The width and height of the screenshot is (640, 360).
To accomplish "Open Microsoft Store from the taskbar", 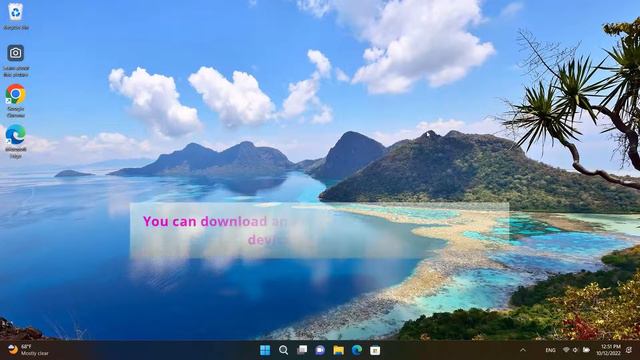I will 375,350.
